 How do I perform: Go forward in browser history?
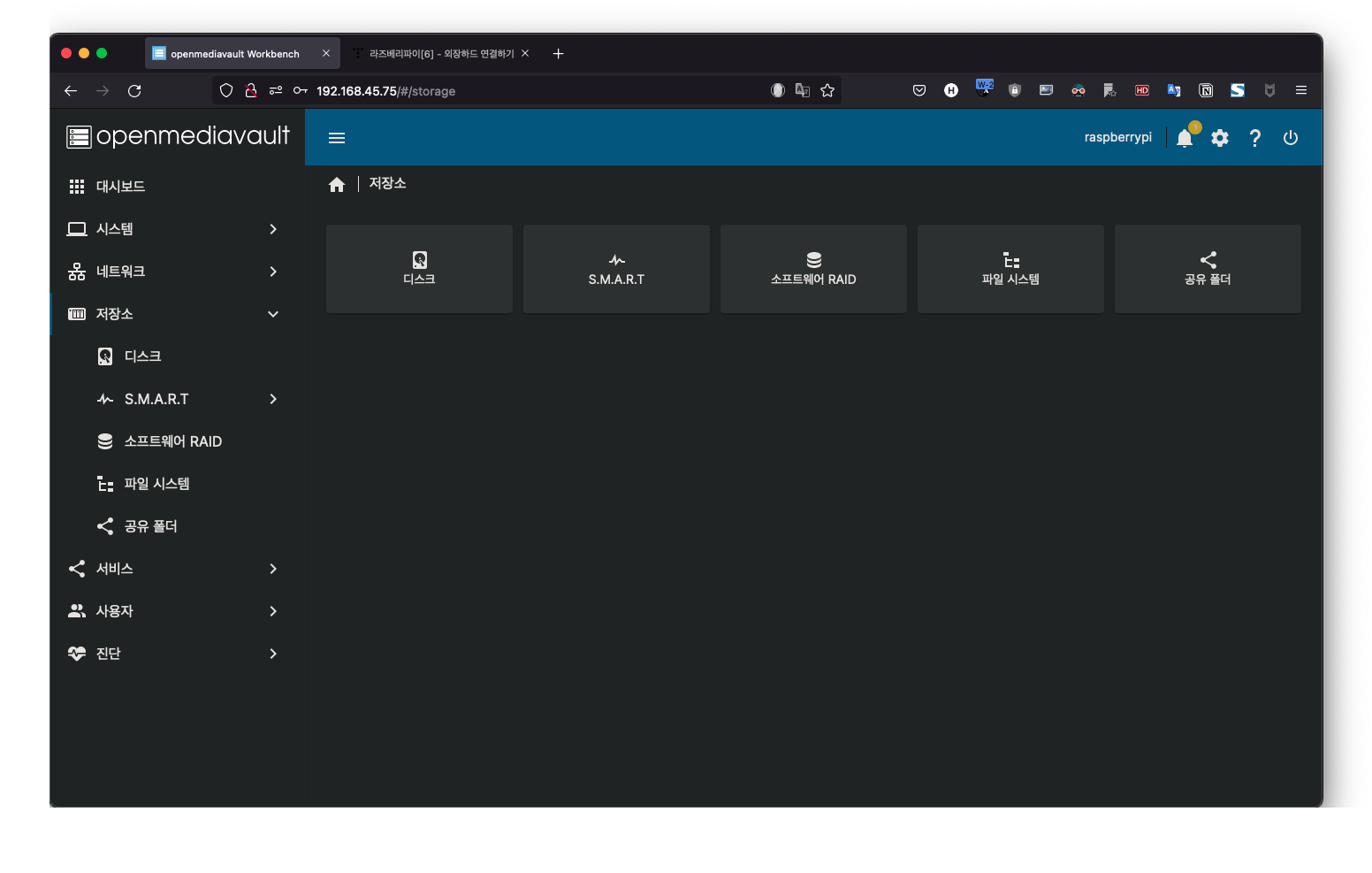(x=103, y=90)
